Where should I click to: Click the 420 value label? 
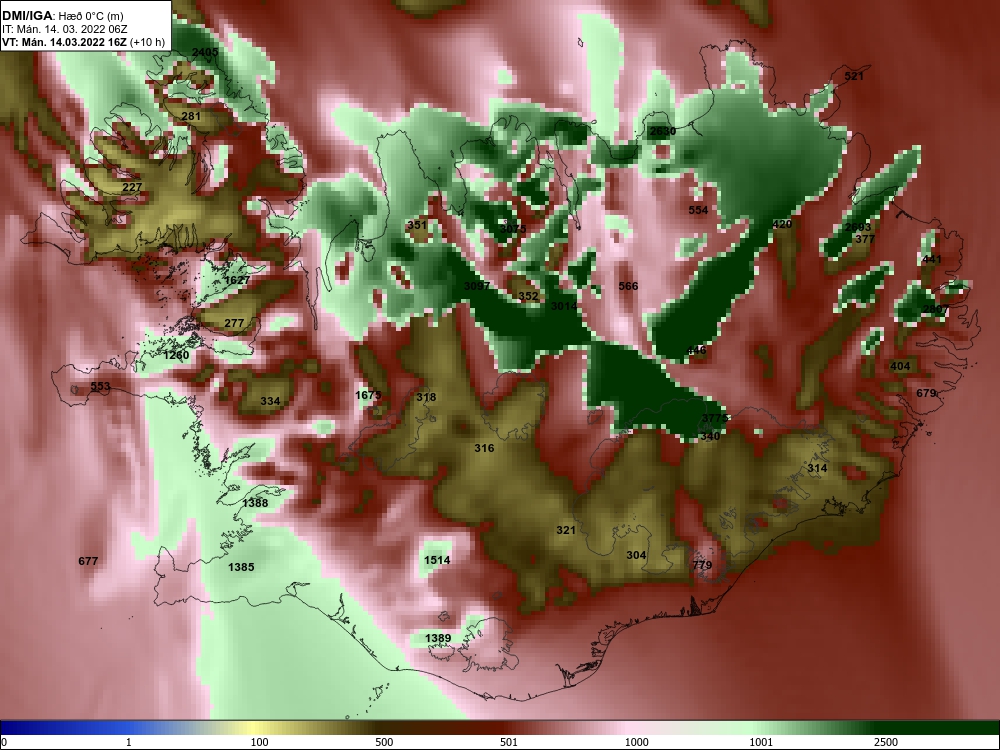pos(782,224)
